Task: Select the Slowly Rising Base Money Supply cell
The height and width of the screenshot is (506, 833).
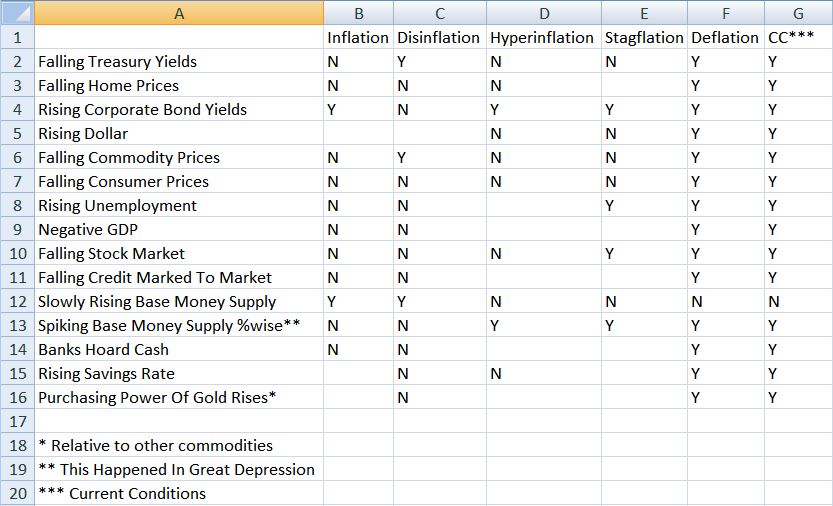Action: [179, 301]
